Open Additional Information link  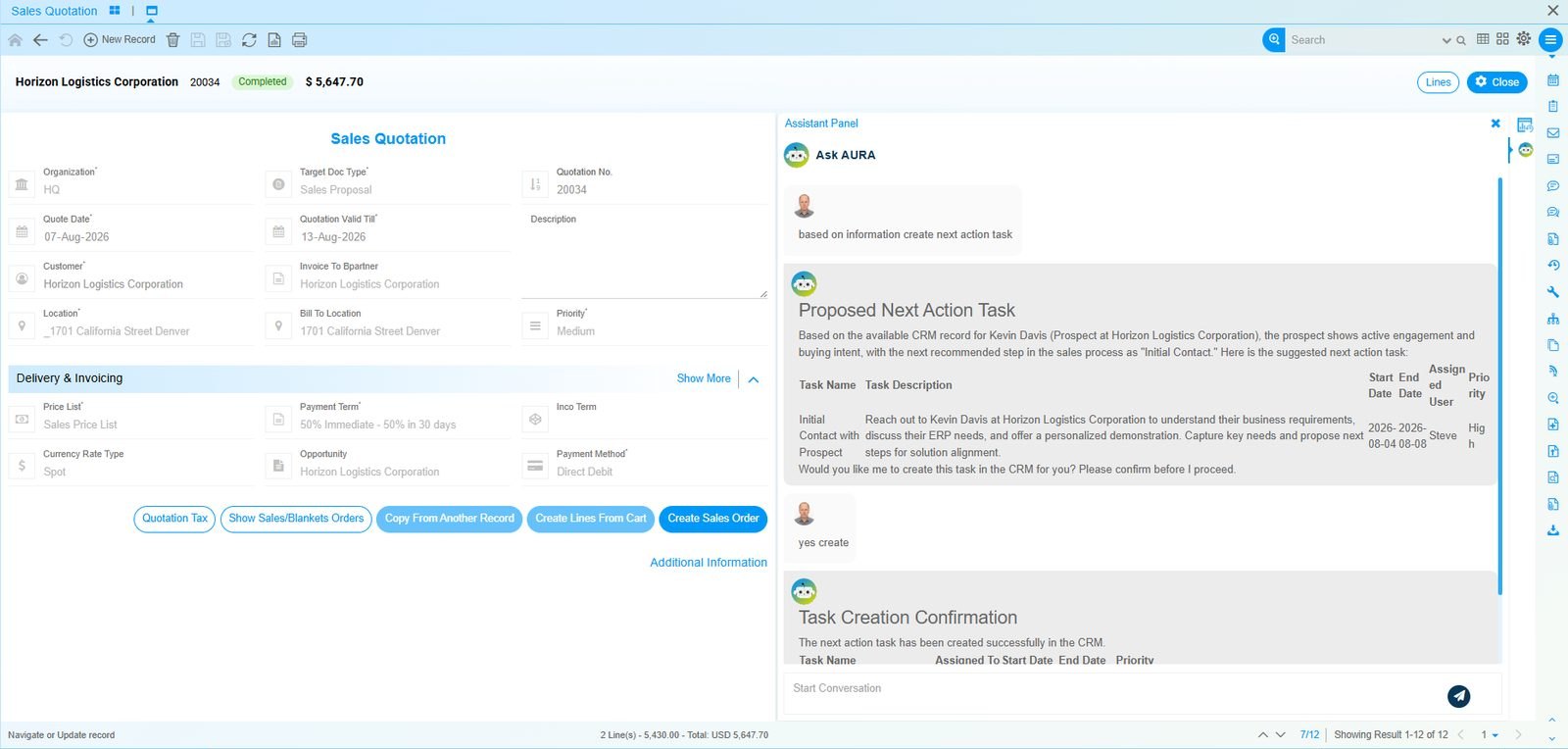(x=709, y=563)
